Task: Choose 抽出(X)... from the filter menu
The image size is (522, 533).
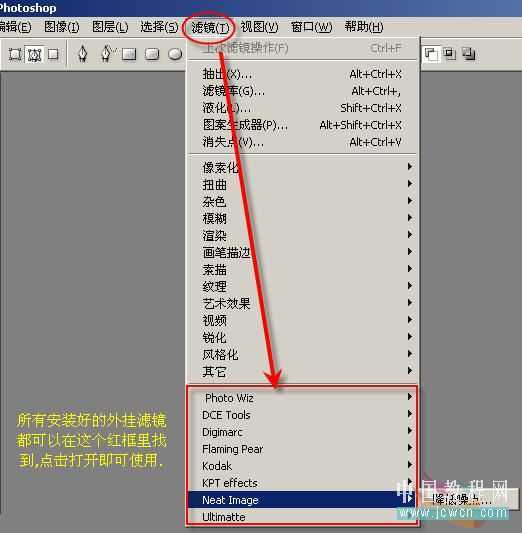Action: pos(302,74)
